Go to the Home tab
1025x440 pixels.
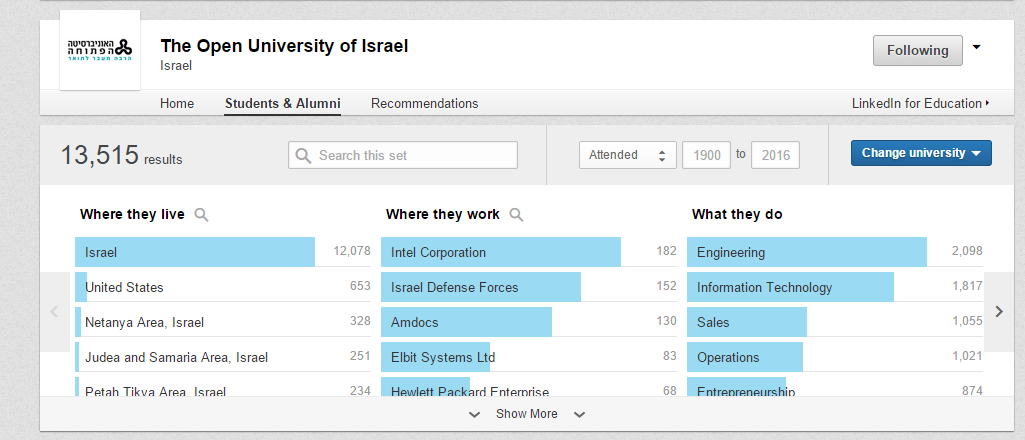point(177,103)
